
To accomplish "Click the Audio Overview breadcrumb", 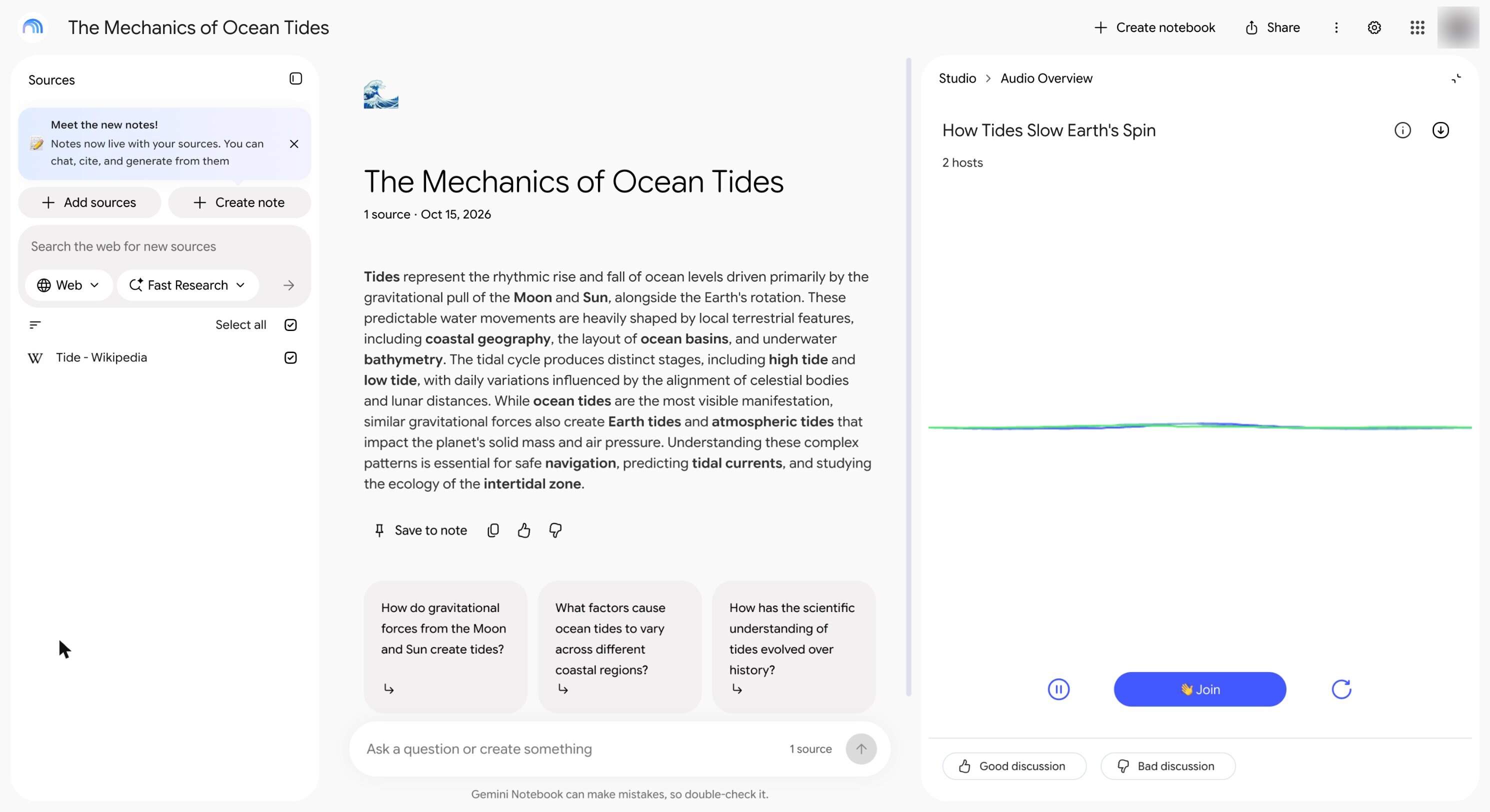I will coord(1046,78).
